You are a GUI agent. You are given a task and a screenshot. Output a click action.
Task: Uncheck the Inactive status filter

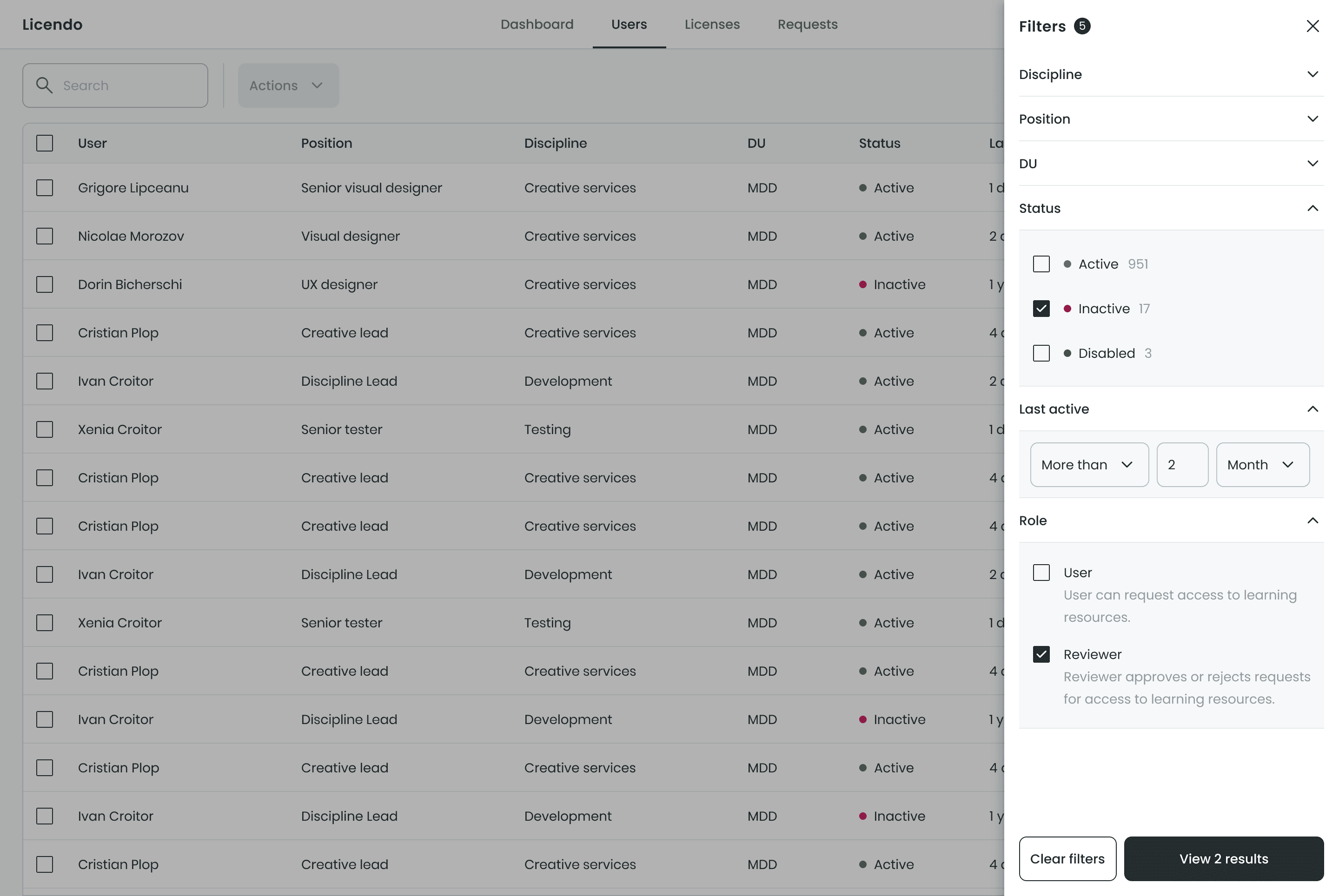(x=1041, y=309)
